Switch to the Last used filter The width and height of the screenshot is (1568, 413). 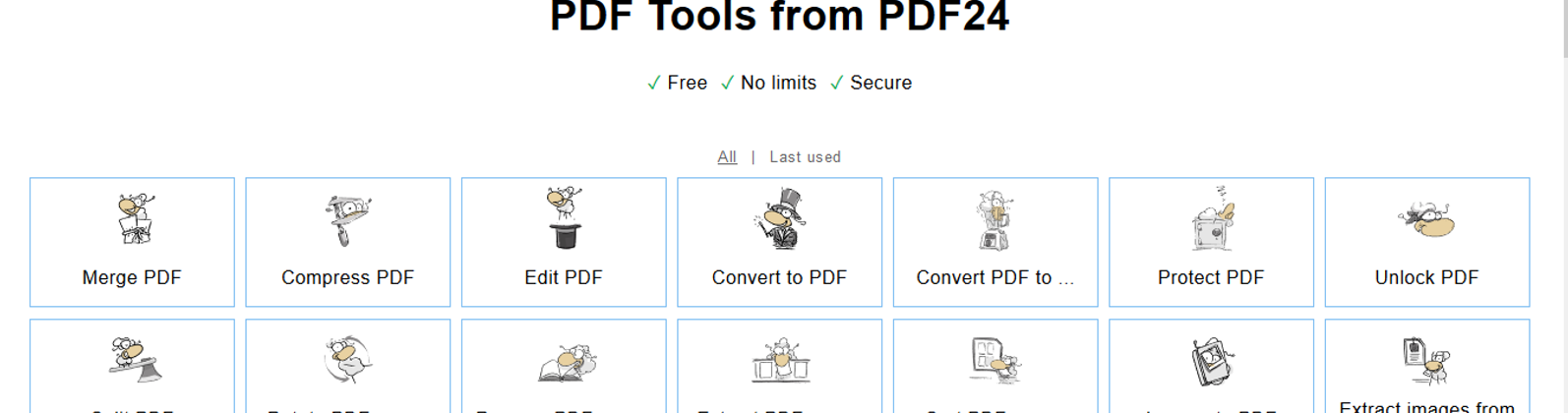pyautogui.click(x=805, y=157)
